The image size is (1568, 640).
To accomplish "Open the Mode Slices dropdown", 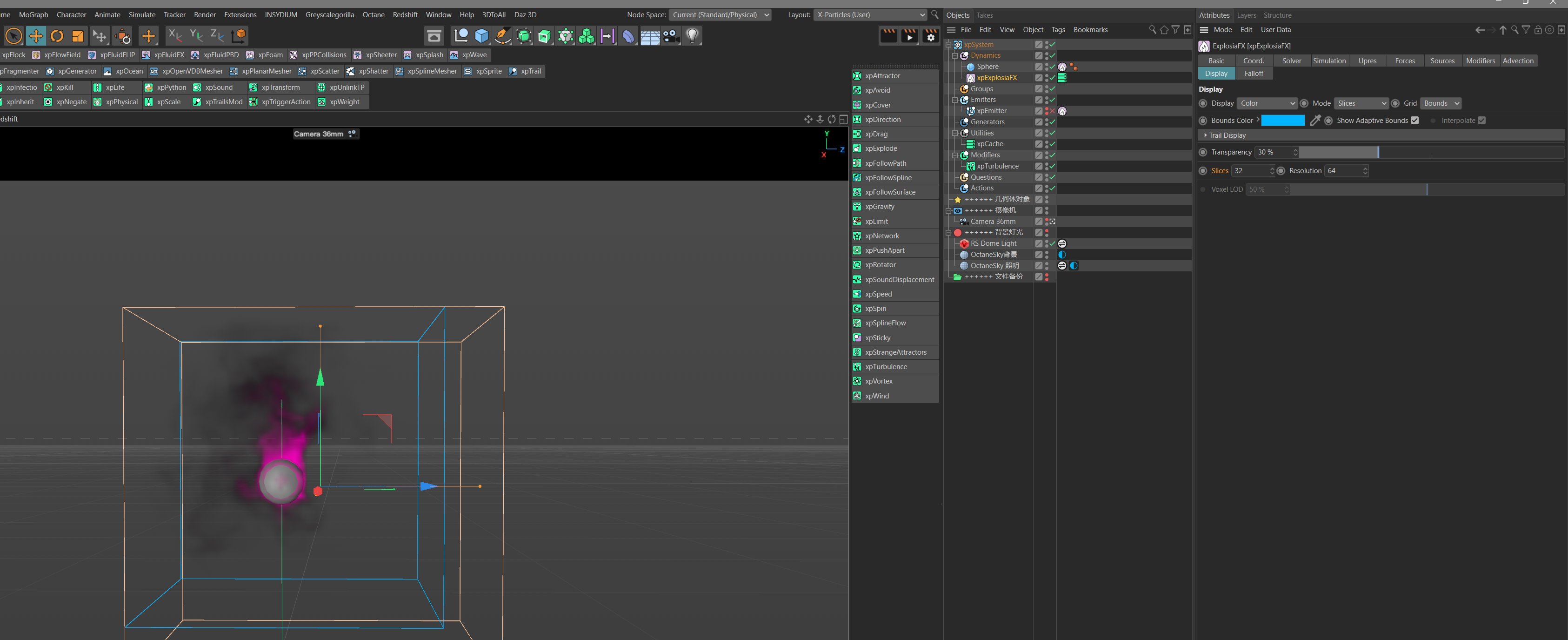I will 1361,103.
